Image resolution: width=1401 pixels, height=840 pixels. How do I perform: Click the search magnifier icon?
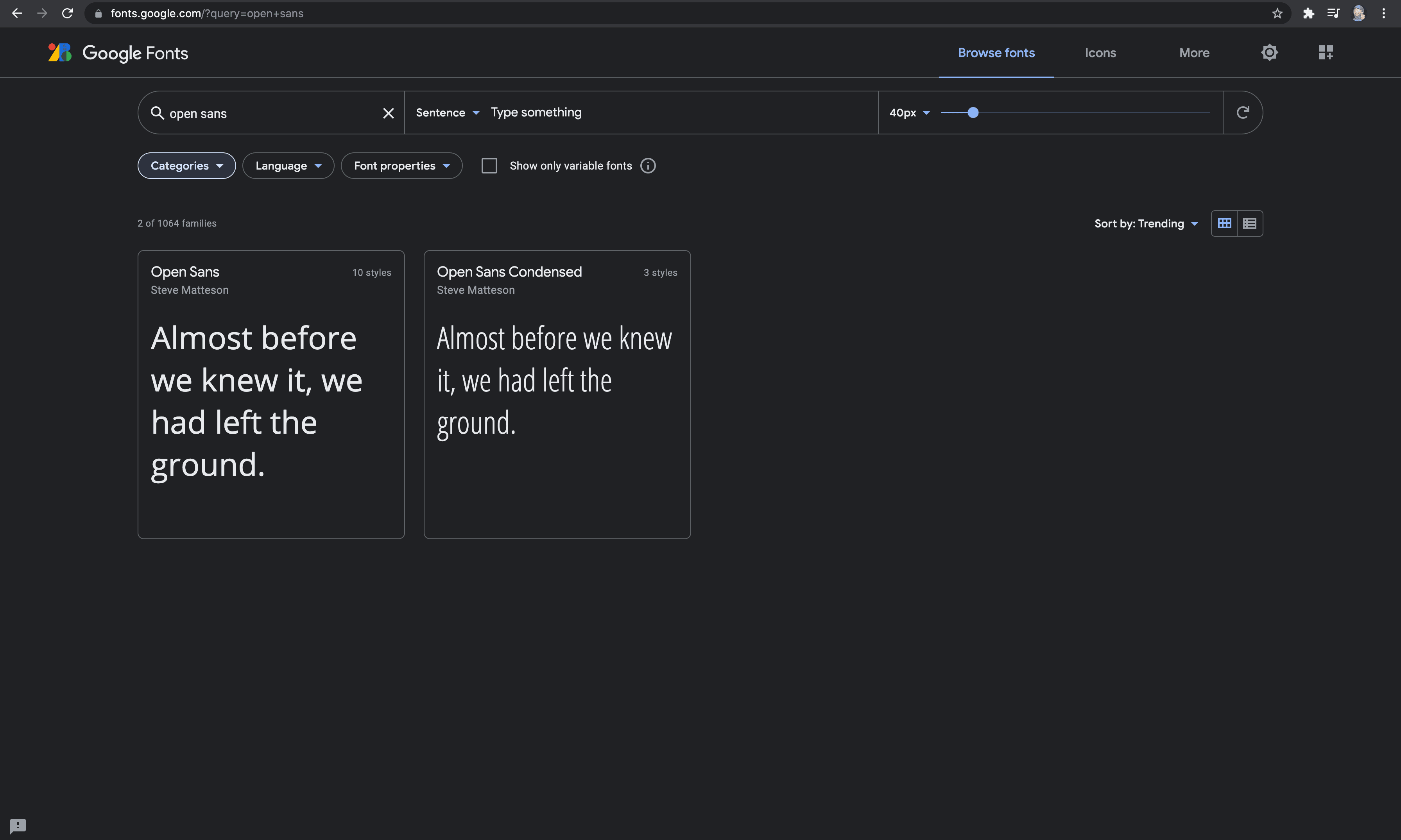(157, 113)
